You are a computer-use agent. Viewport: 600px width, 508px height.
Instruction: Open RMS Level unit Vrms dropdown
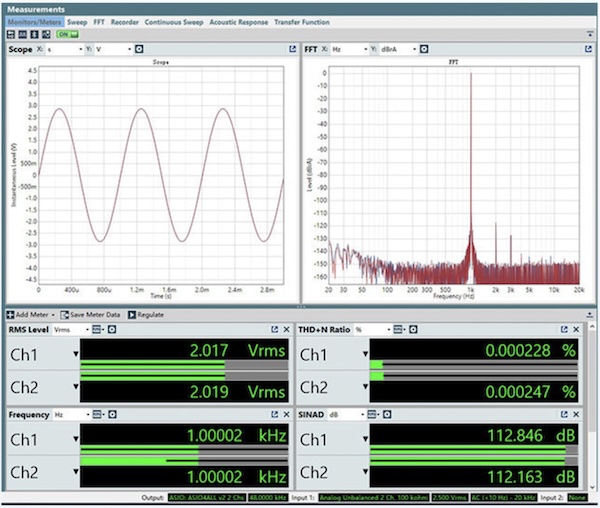coord(71,330)
